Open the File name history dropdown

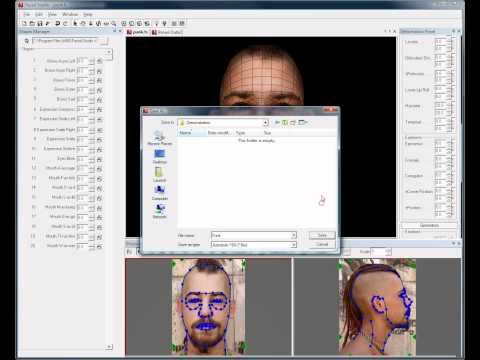pos(293,235)
